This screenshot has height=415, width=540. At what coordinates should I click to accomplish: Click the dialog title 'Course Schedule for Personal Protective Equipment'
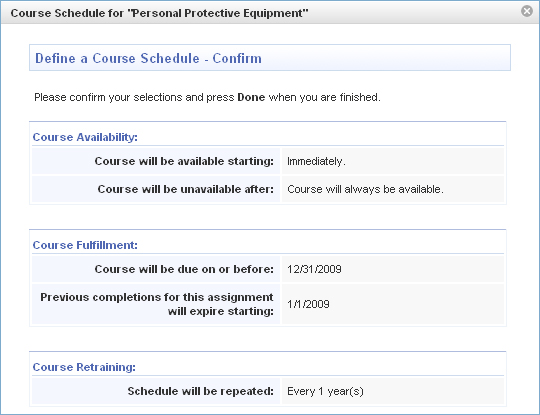tap(159, 13)
